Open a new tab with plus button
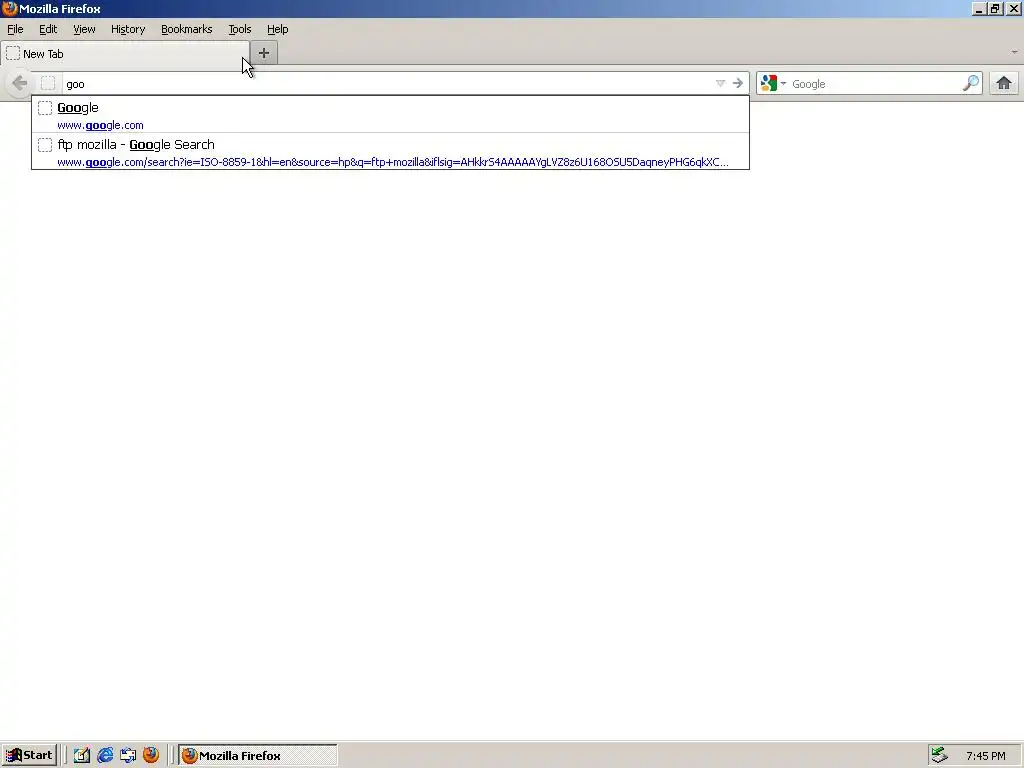The image size is (1024, 768). (264, 54)
